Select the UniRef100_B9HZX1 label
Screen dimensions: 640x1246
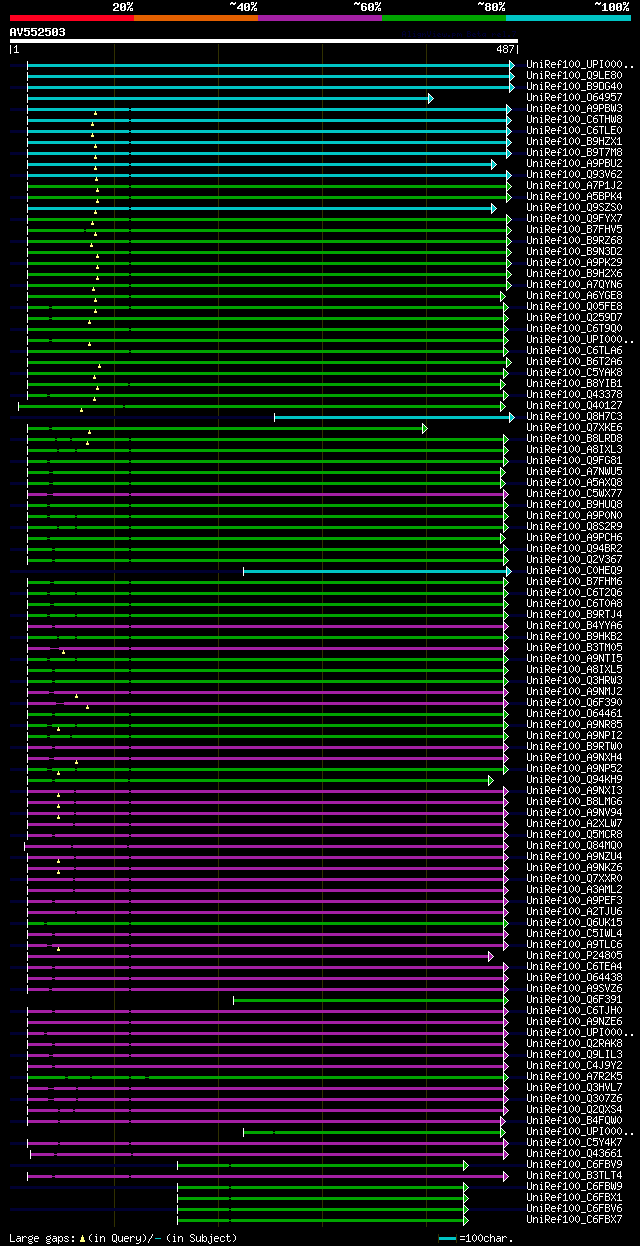tap(574, 141)
